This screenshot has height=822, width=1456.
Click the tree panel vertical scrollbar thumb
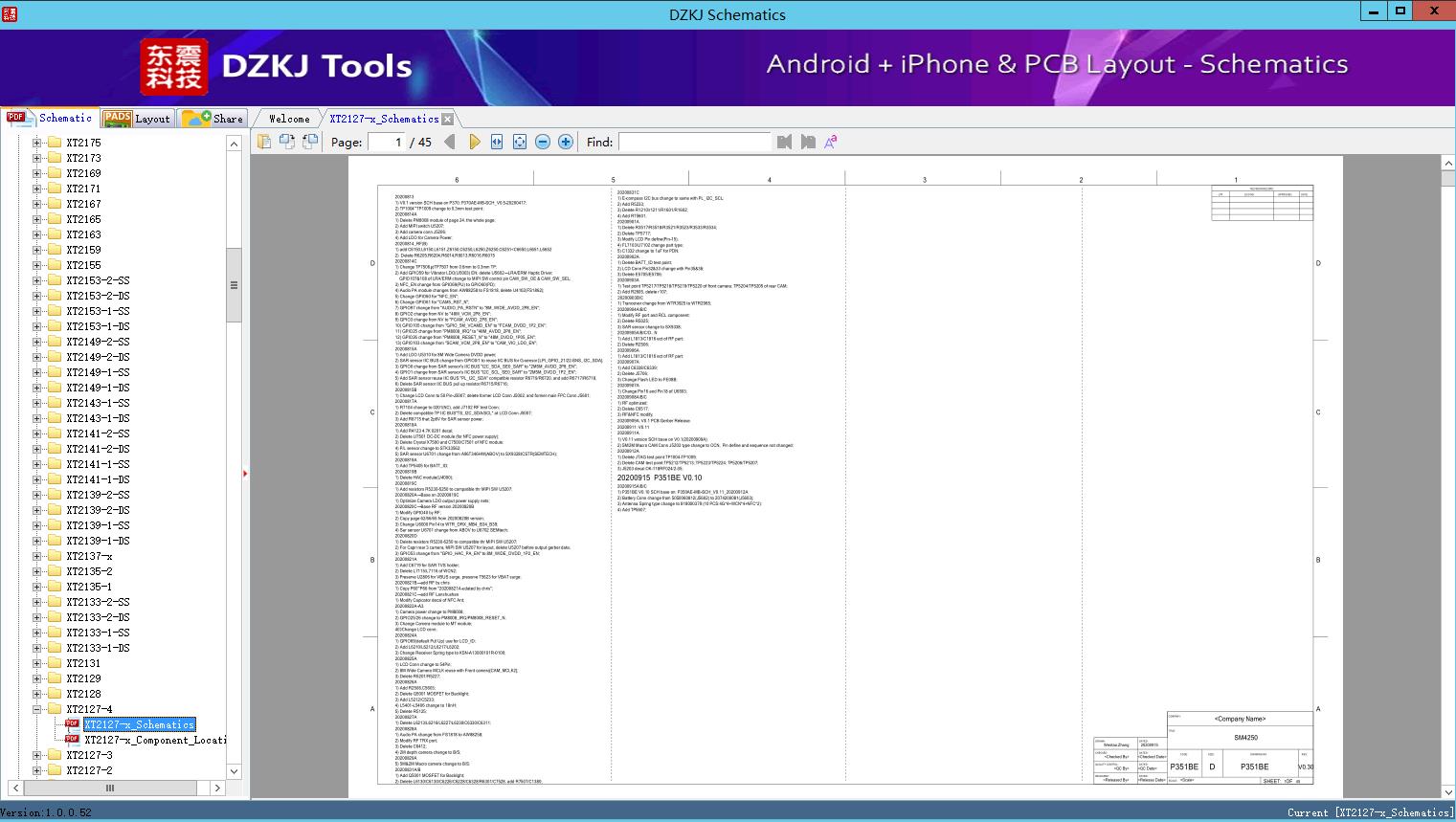pos(234,286)
